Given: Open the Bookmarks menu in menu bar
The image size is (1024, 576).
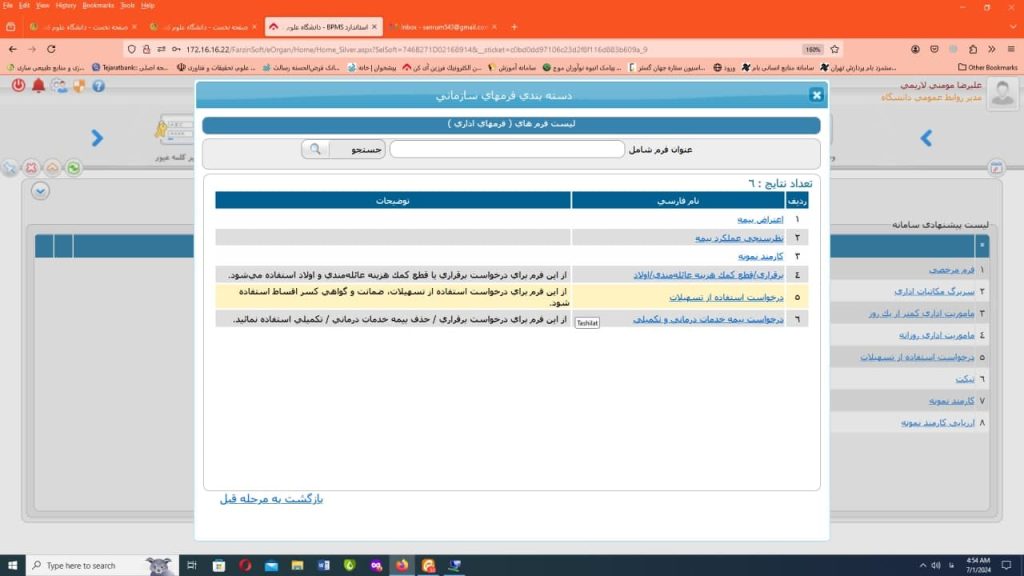Looking at the screenshot, I should point(98,5).
